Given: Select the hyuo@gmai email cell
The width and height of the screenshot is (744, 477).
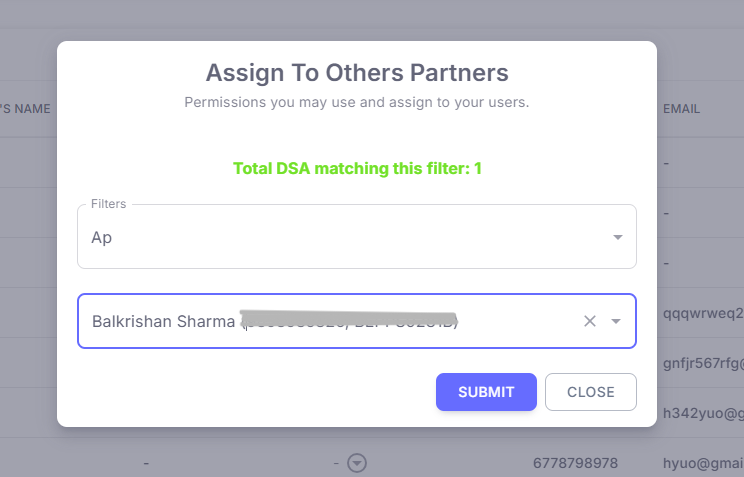Looking at the screenshot, I should (702, 463).
